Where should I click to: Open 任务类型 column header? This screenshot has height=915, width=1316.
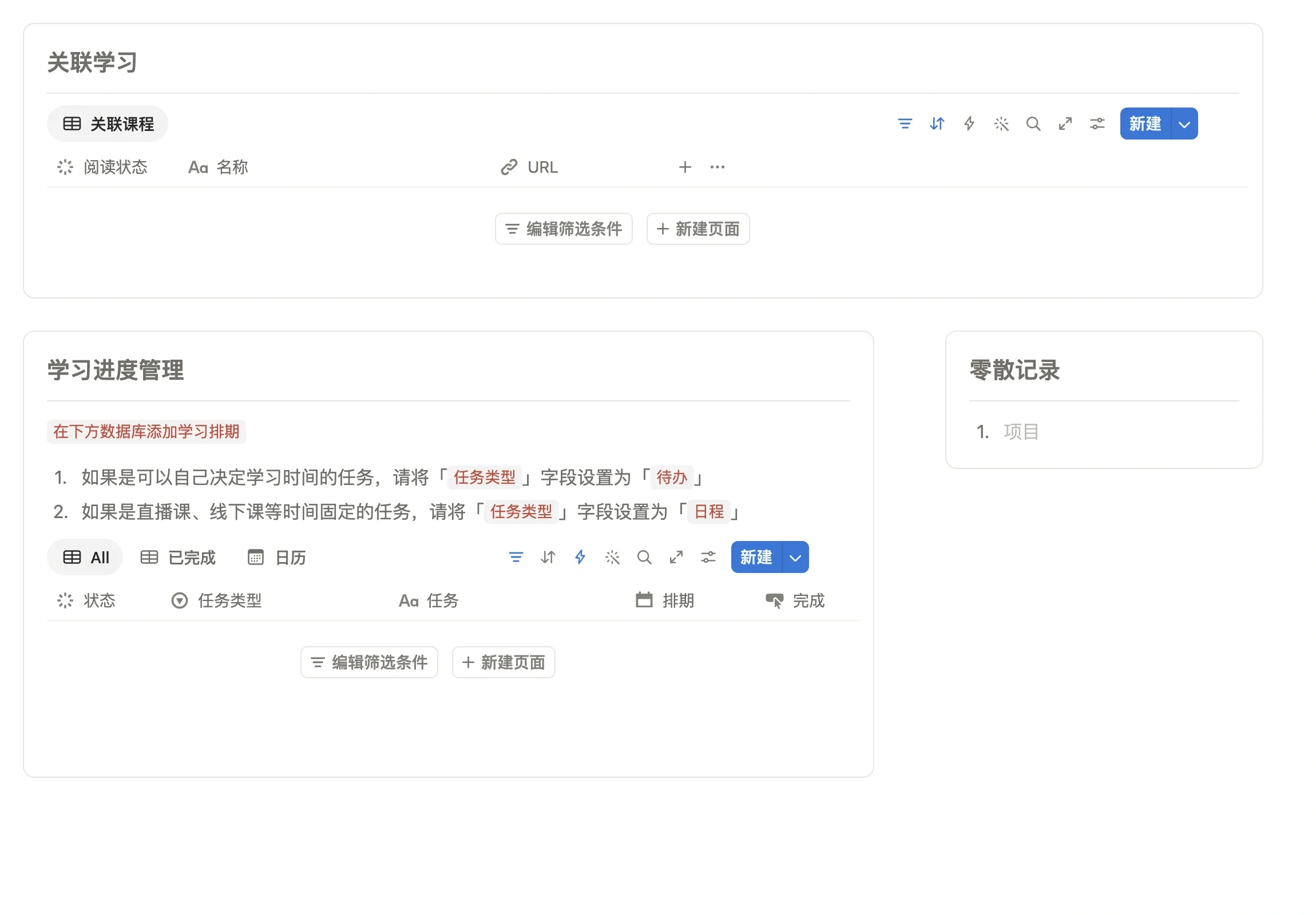[216, 600]
